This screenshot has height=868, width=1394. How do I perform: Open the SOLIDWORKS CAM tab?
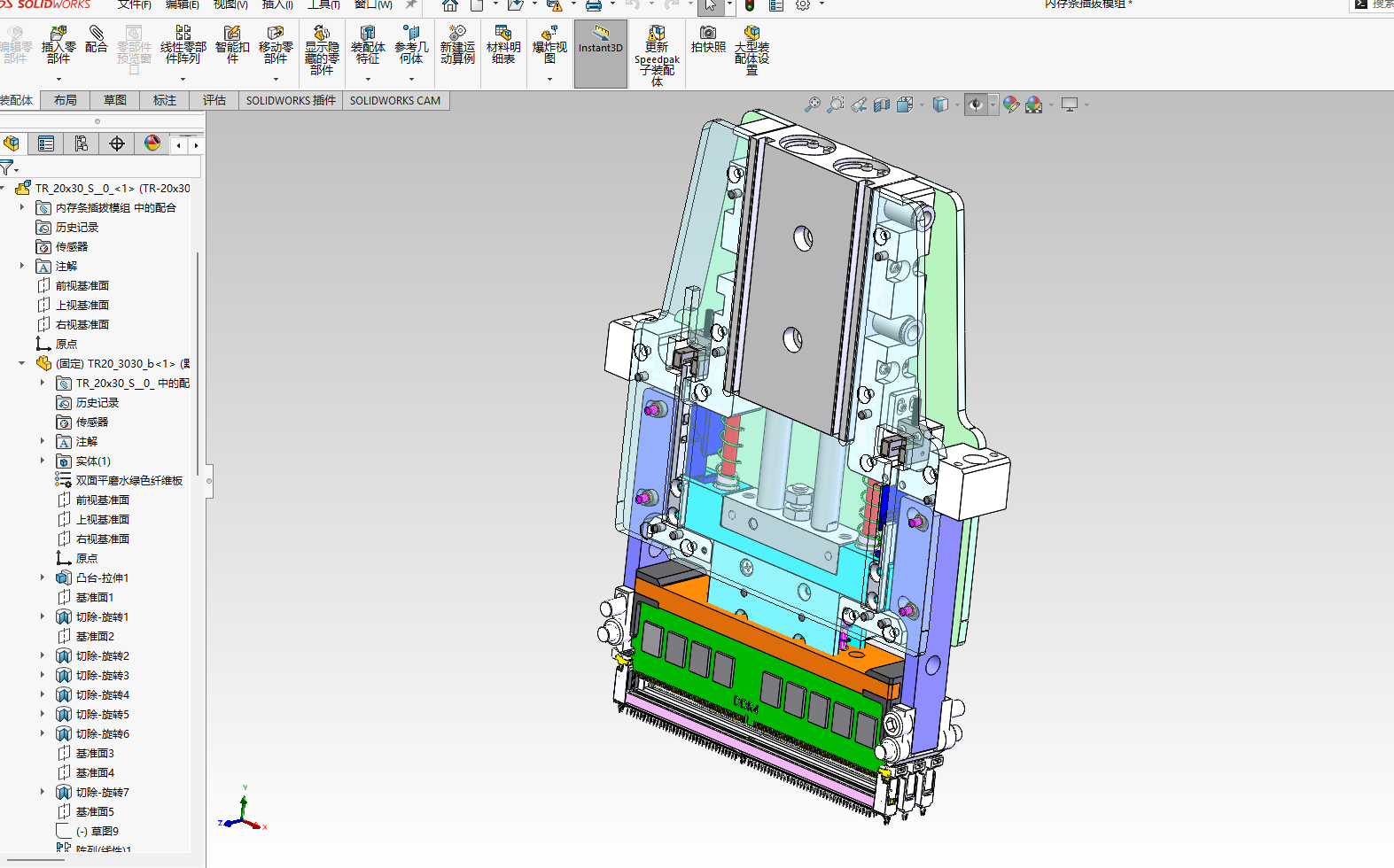click(395, 100)
